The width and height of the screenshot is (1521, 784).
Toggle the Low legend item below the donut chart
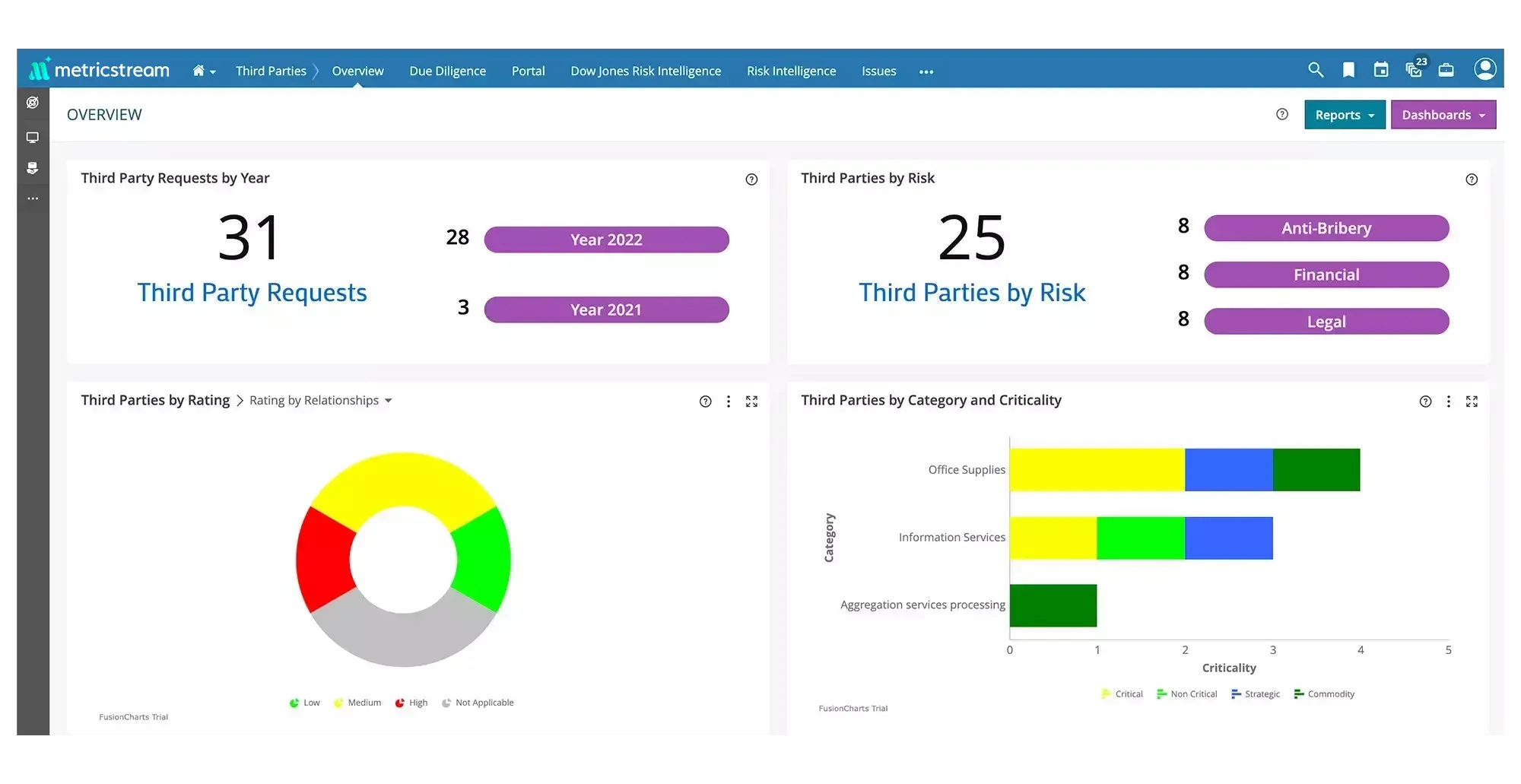tap(304, 702)
